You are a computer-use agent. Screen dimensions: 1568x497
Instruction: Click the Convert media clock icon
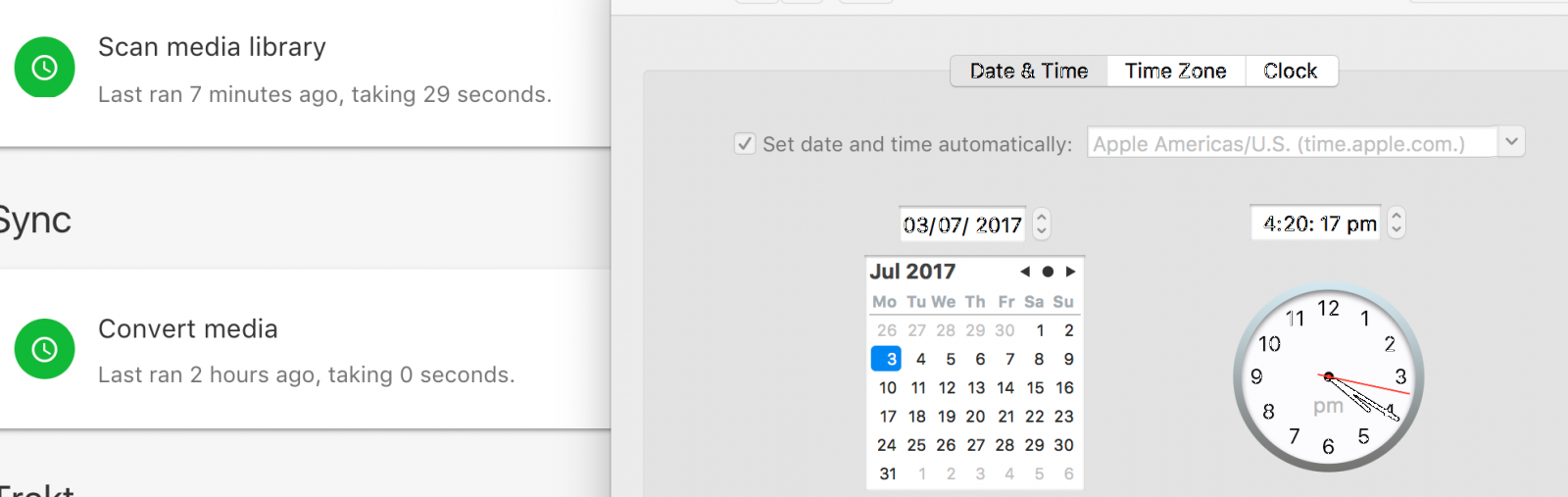point(44,349)
